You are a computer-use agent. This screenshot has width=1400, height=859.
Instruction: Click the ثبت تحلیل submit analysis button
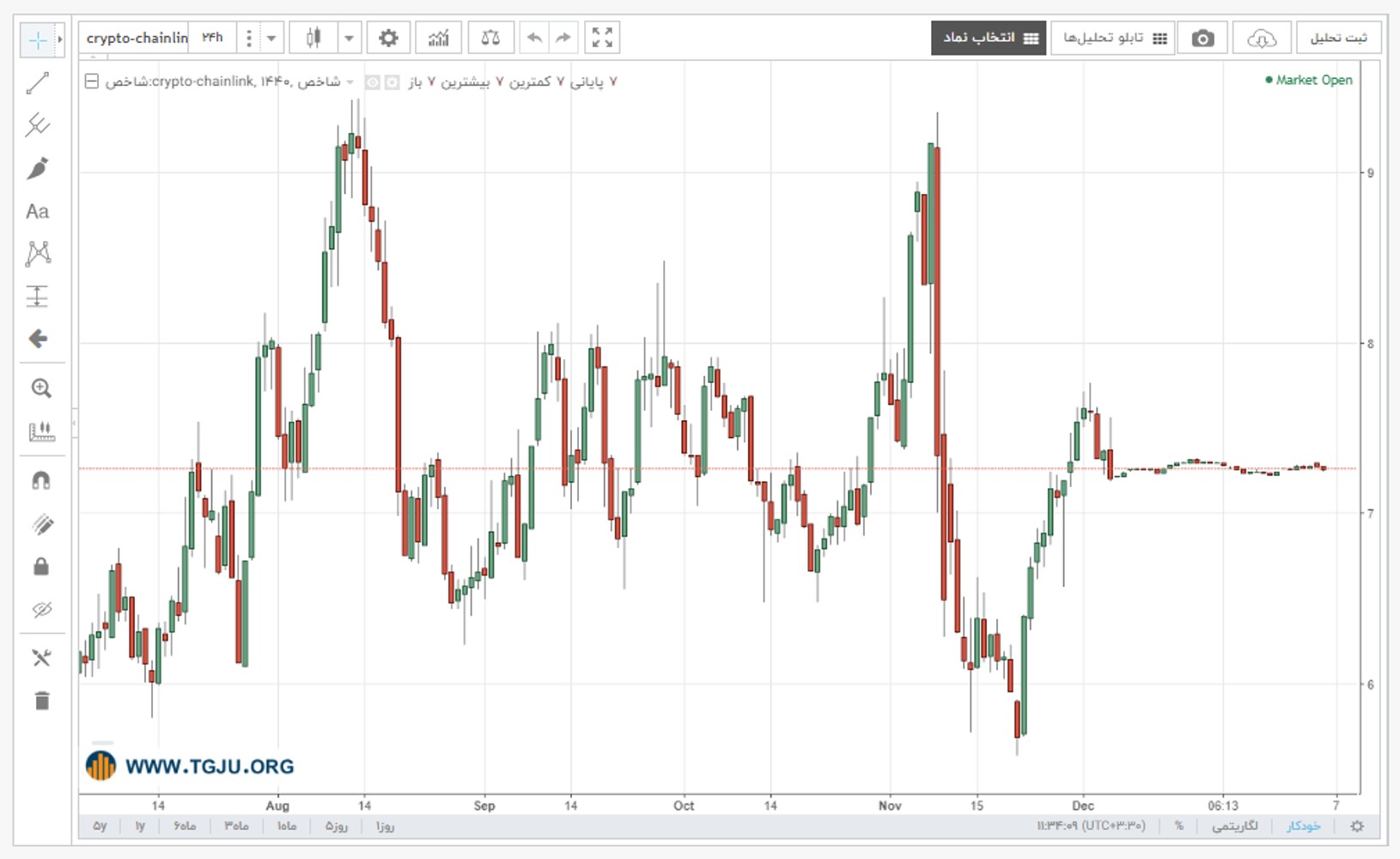tap(1338, 38)
